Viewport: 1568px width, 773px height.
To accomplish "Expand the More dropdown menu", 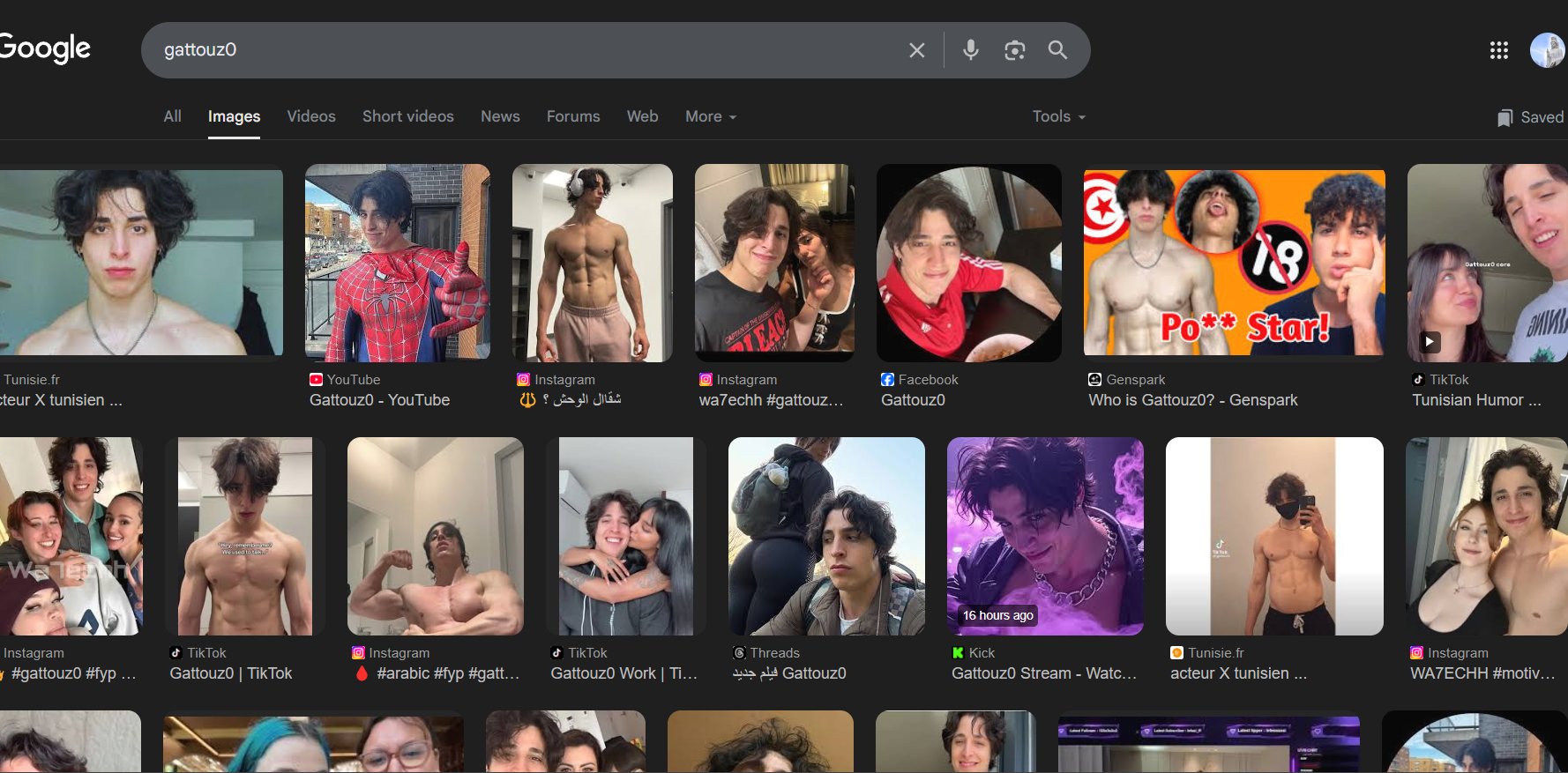I will tap(711, 116).
